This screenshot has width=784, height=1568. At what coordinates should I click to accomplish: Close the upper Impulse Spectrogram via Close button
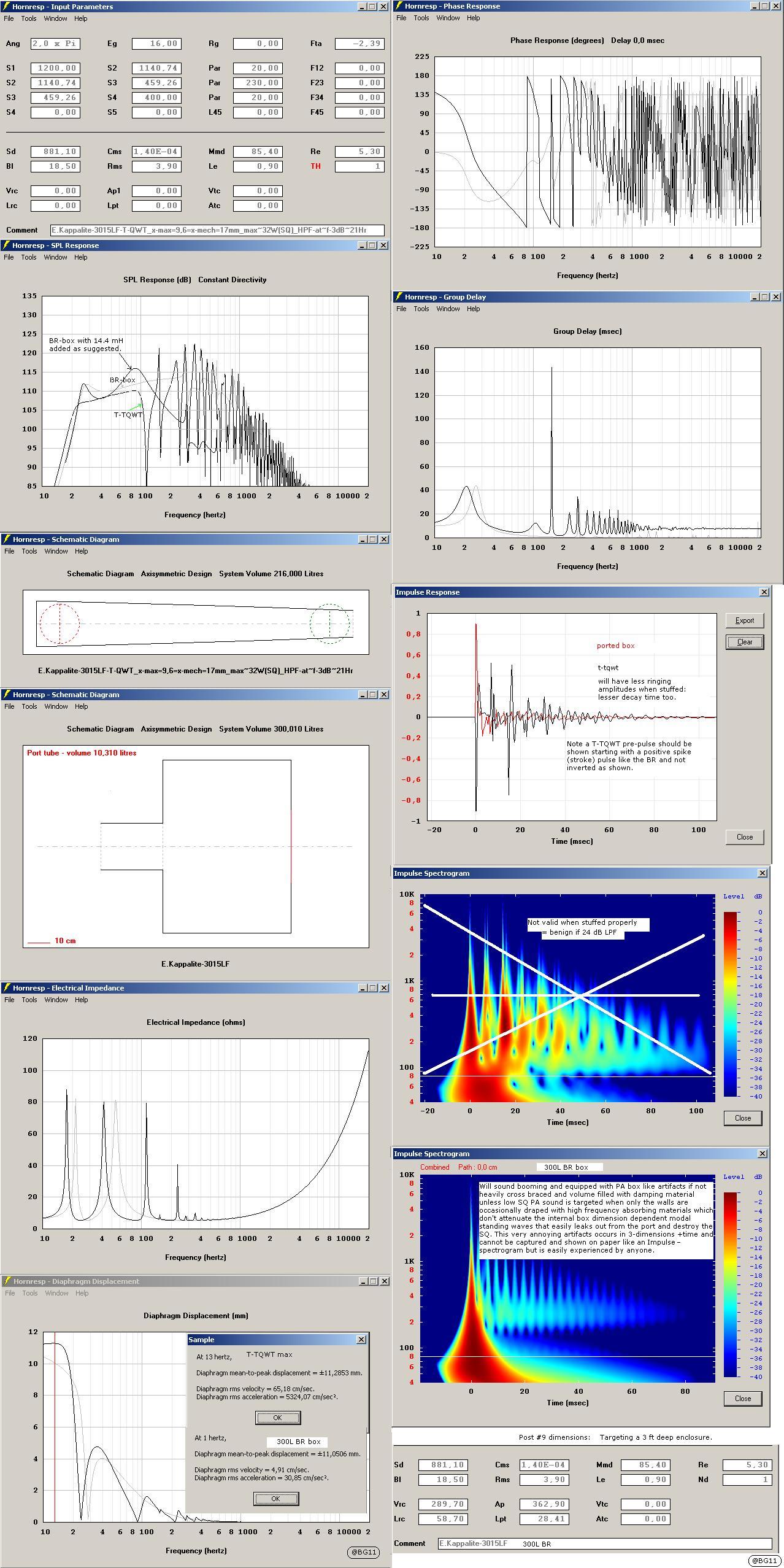pyautogui.click(x=743, y=1118)
